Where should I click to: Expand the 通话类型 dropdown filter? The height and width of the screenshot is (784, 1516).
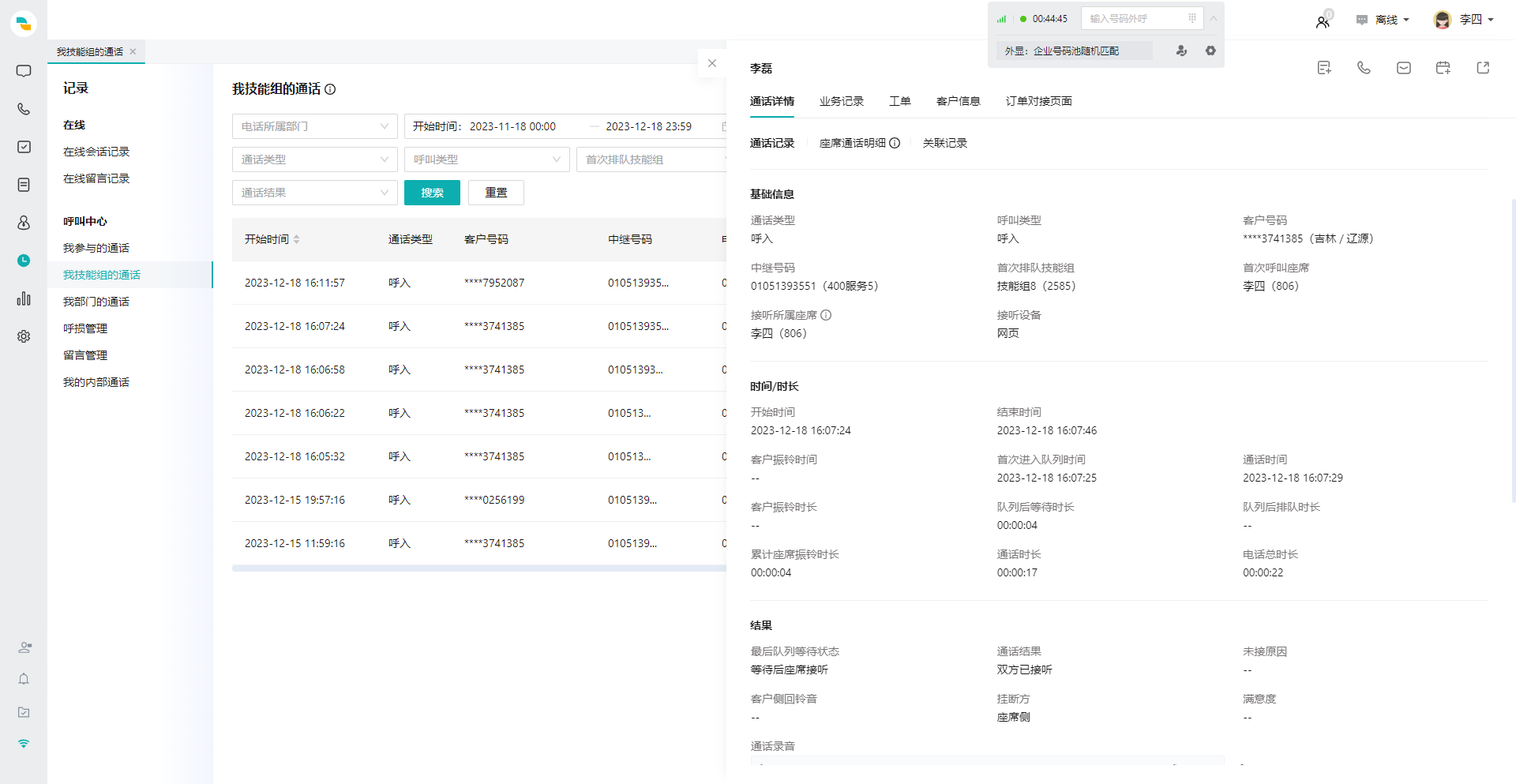(315, 159)
